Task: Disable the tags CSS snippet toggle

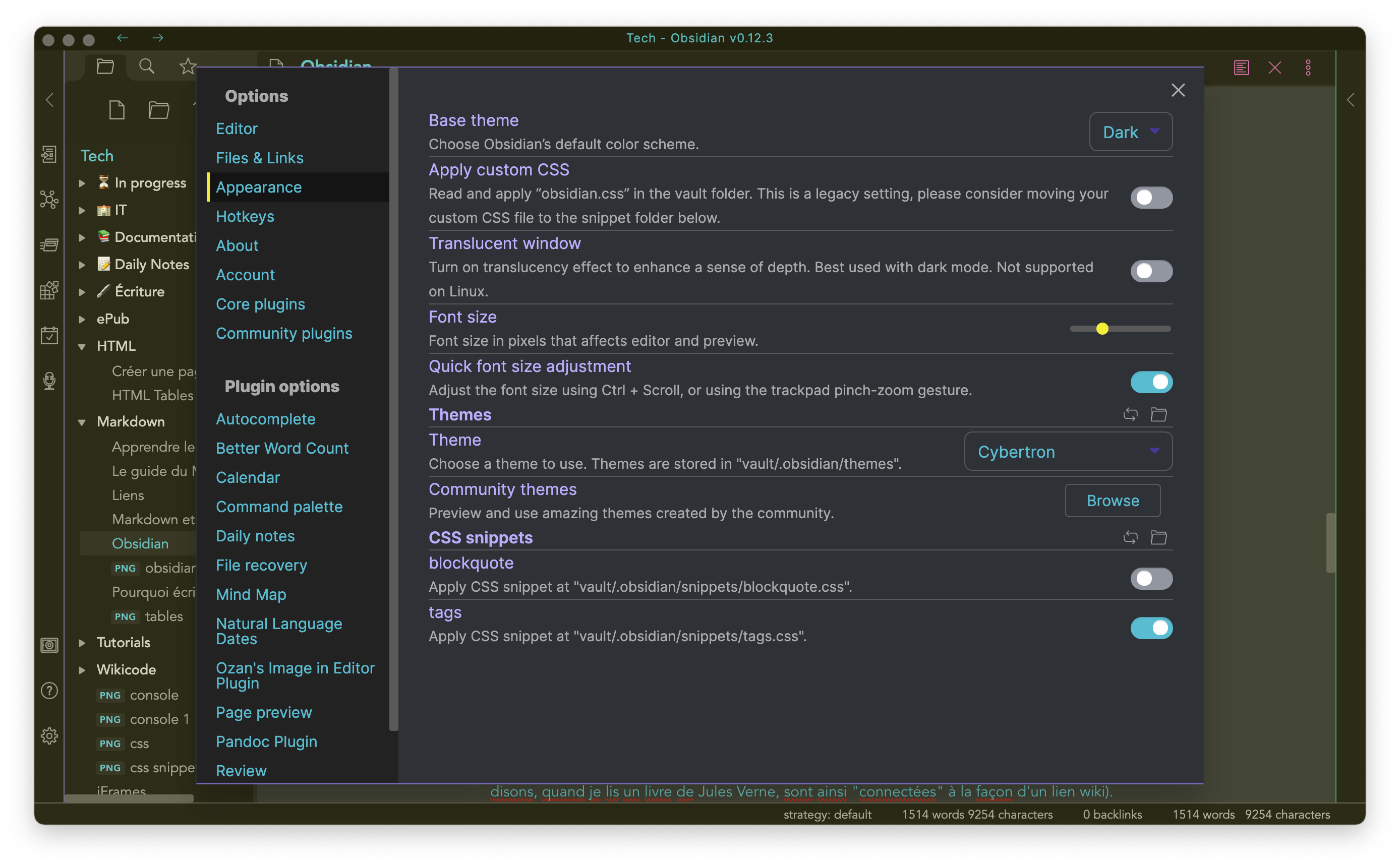Action: (1151, 628)
